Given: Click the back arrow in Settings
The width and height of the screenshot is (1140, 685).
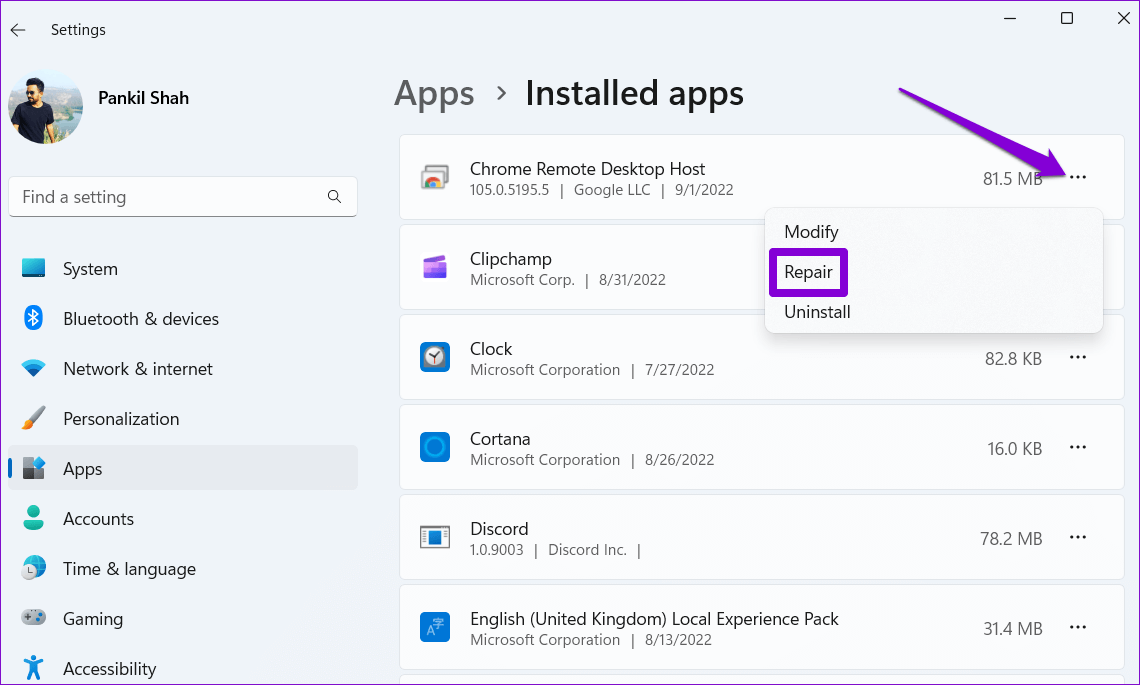Looking at the screenshot, I should 18,30.
